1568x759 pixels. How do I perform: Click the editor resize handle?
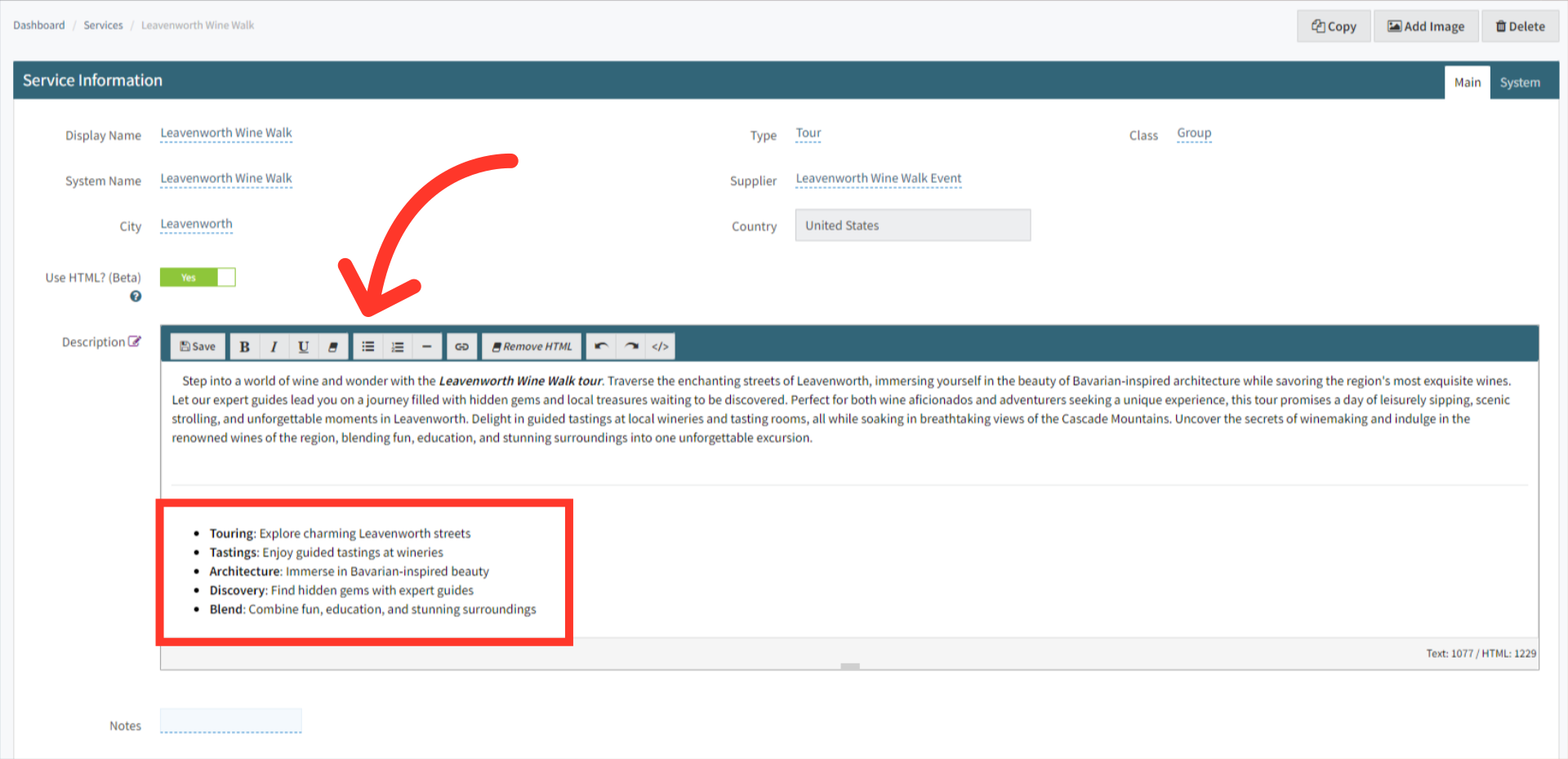coord(850,667)
